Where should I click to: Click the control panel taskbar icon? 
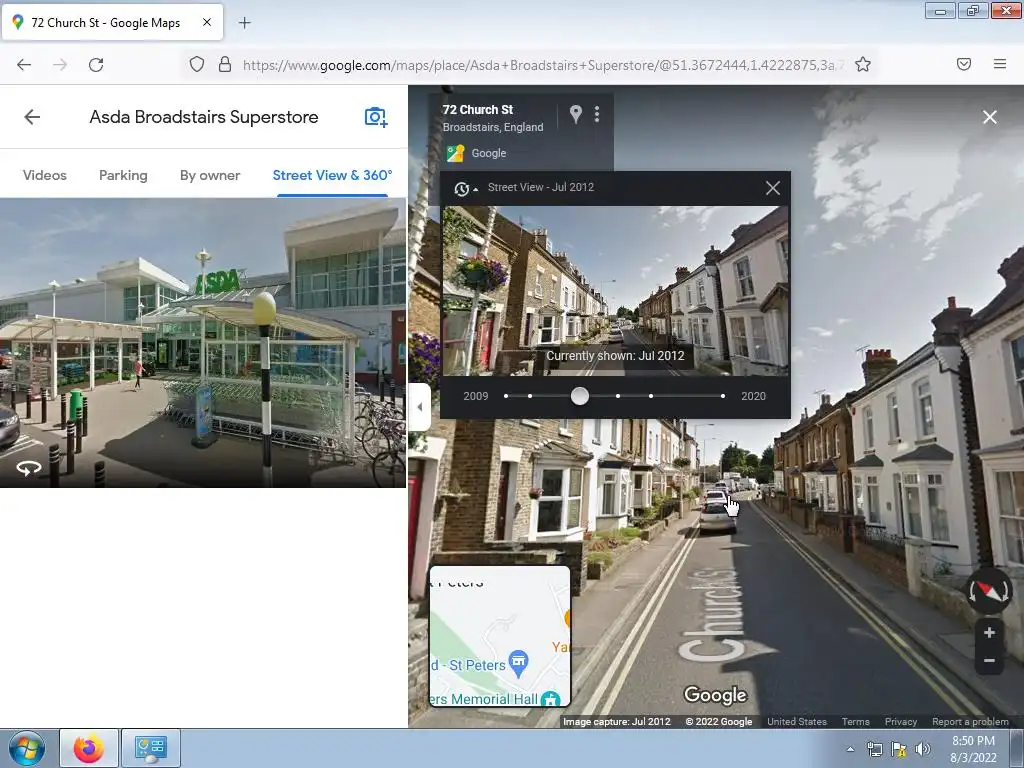pyautogui.click(x=151, y=748)
